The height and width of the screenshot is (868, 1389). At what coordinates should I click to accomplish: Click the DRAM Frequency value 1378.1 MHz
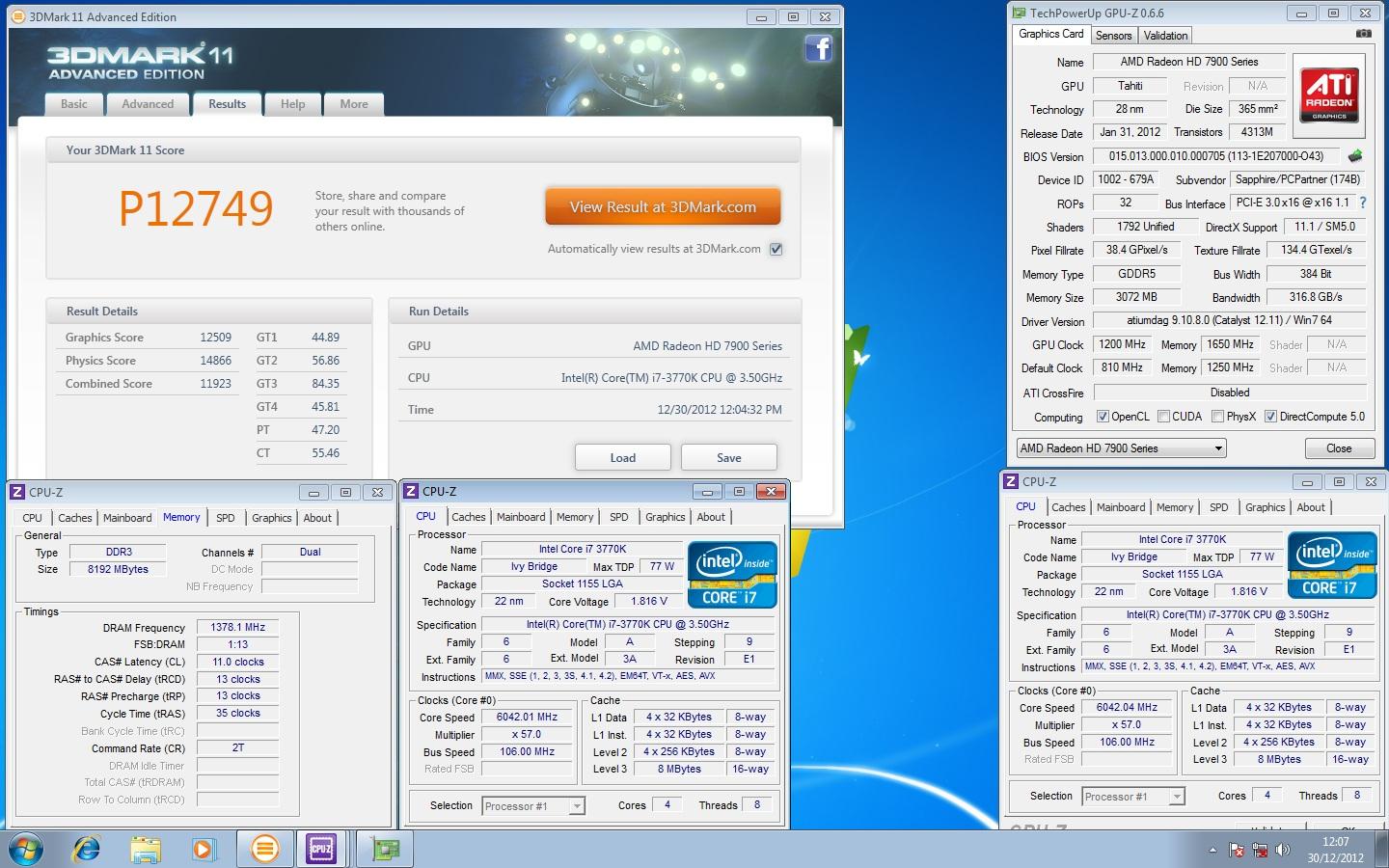pos(238,627)
